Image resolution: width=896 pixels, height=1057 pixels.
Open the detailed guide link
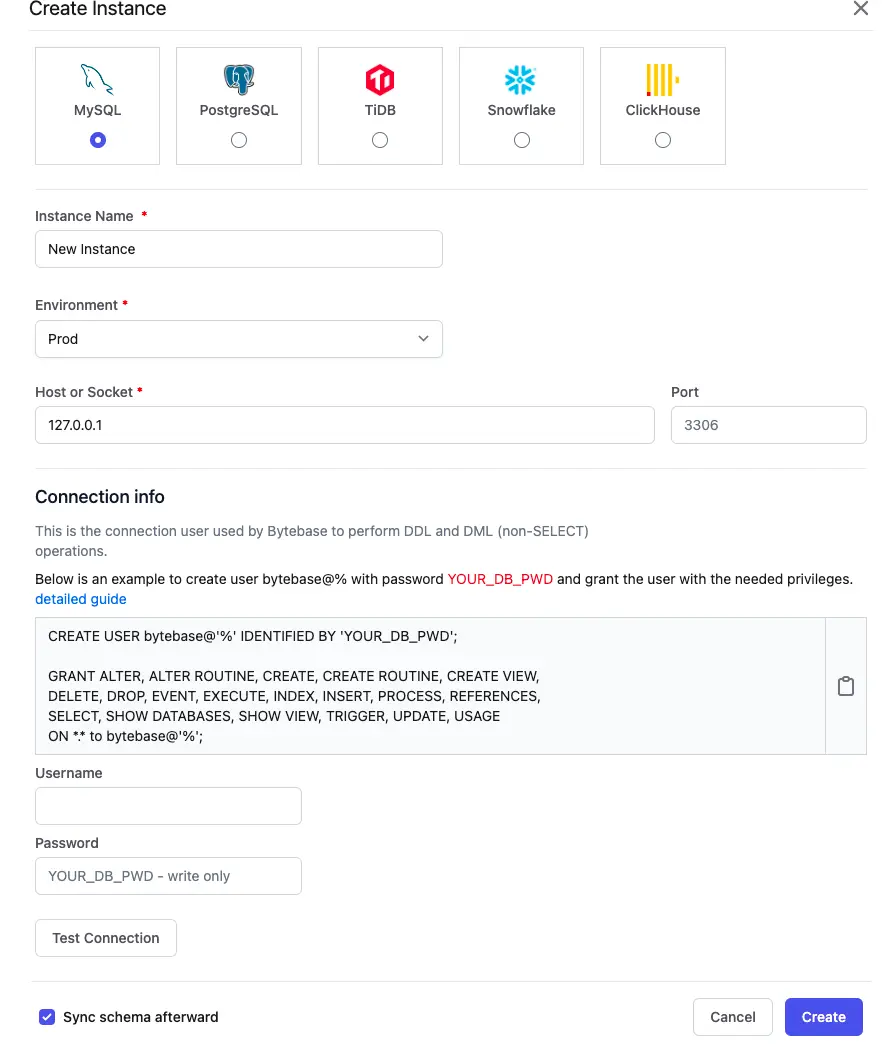coord(81,599)
